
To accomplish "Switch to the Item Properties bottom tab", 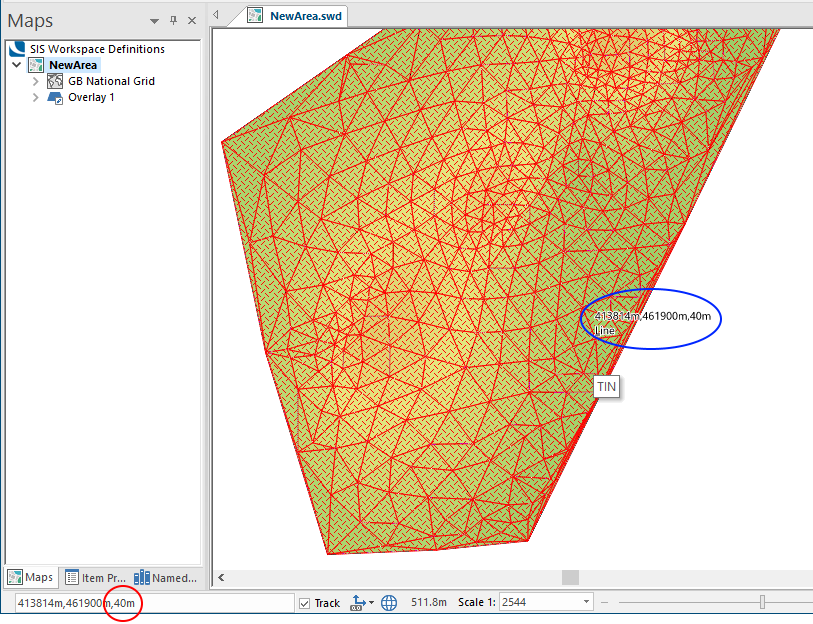I will [95, 578].
